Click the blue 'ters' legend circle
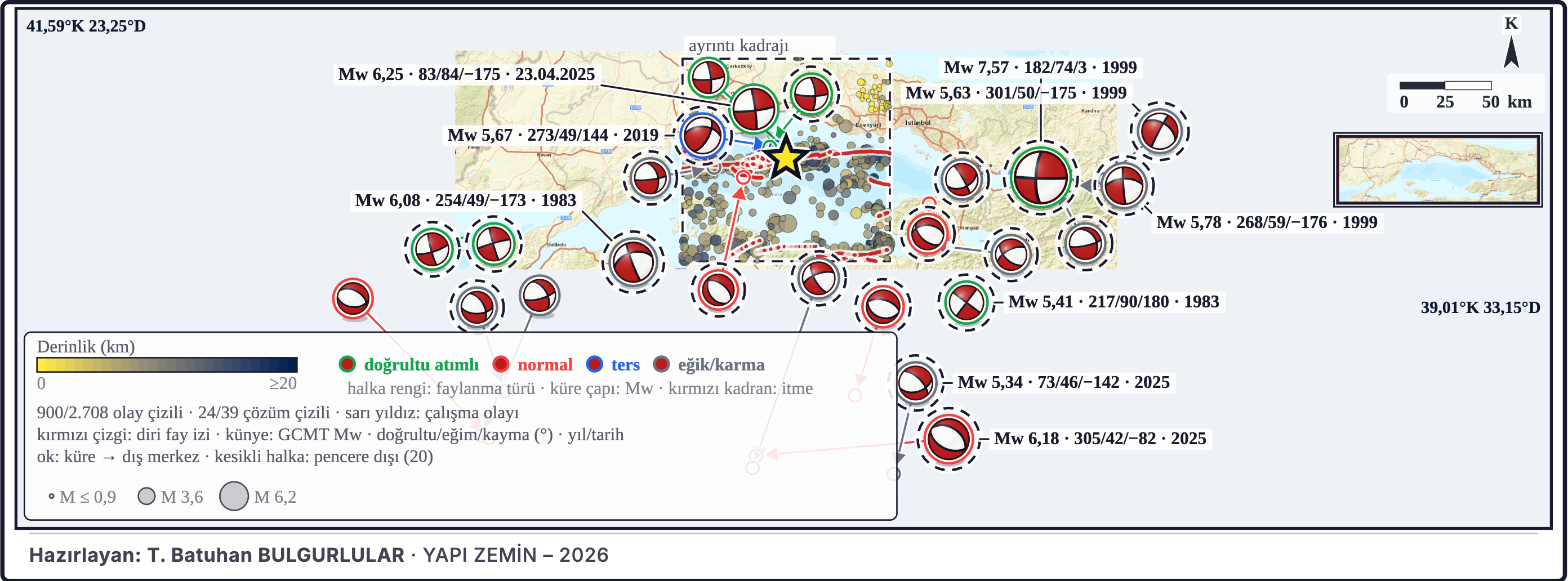 point(594,364)
